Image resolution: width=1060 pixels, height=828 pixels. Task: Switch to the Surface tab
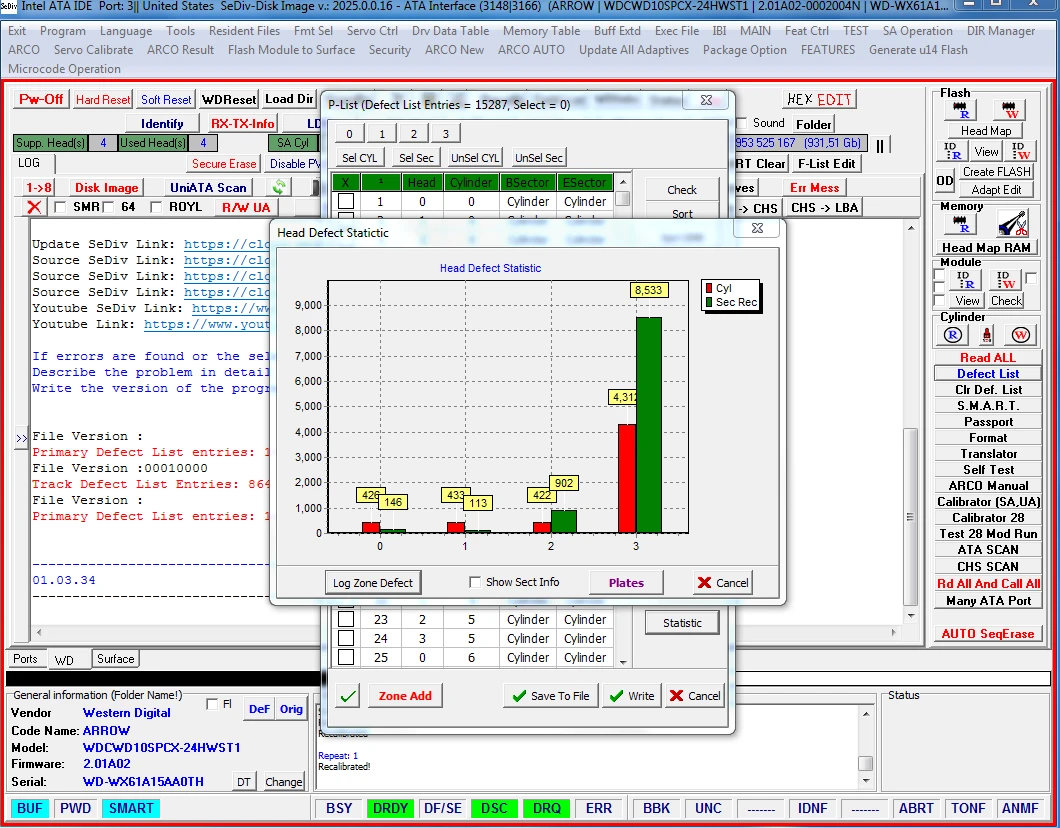[x=116, y=659]
